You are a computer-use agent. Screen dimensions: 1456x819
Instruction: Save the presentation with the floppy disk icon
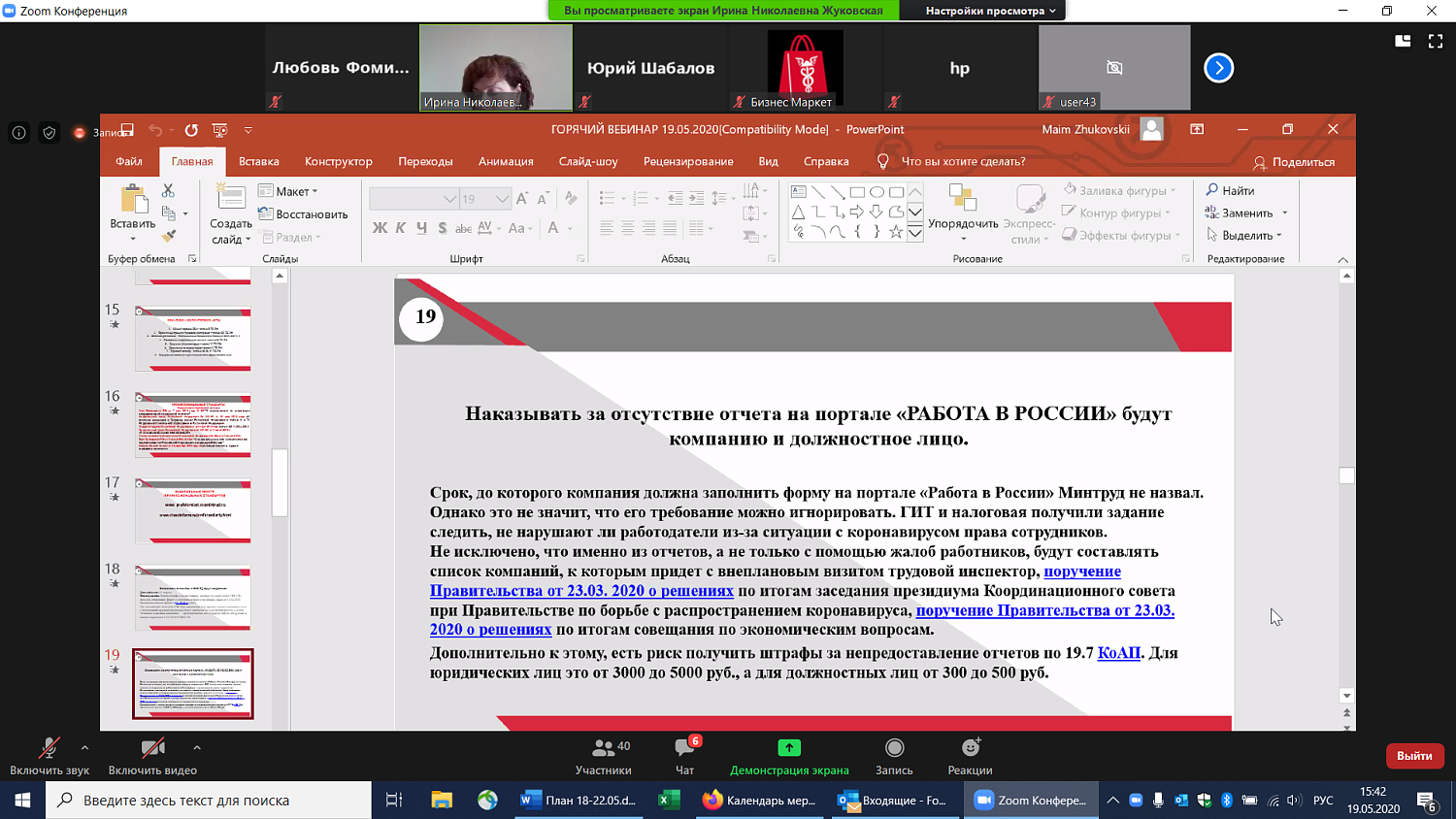[127, 130]
